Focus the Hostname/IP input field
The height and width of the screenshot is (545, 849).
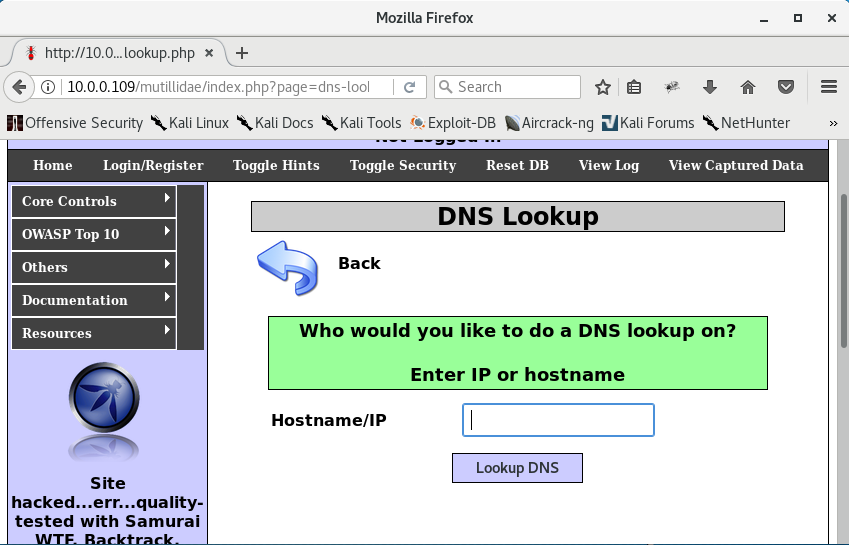[x=558, y=420]
